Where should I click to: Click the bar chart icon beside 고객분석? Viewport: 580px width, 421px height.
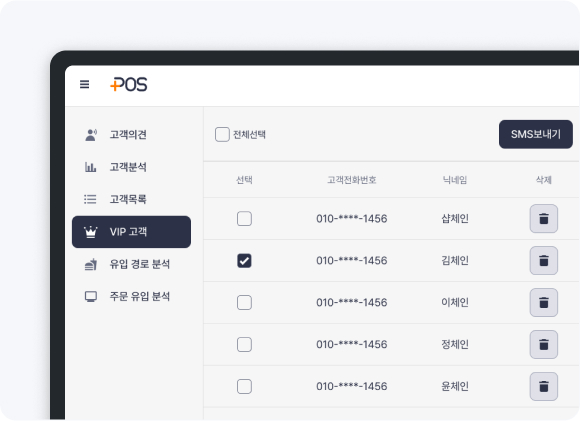pyautogui.click(x=91, y=167)
